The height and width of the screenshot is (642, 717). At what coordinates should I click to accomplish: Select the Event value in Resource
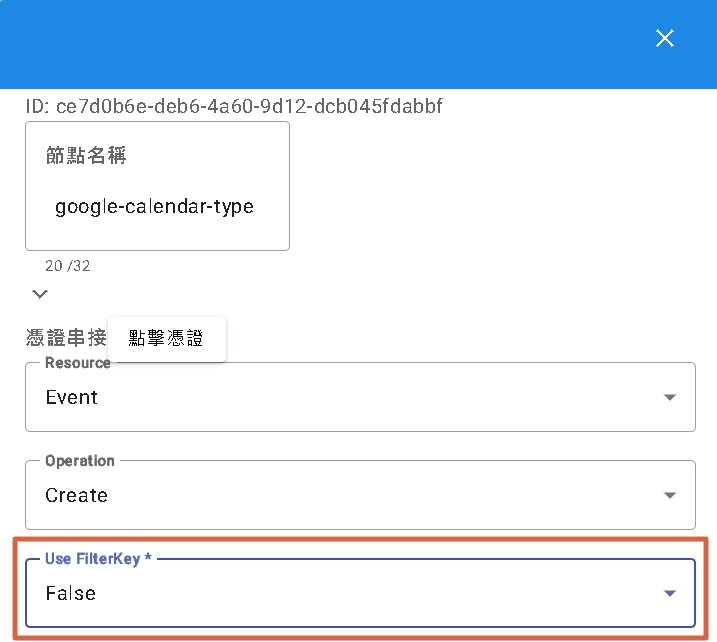point(72,397)
